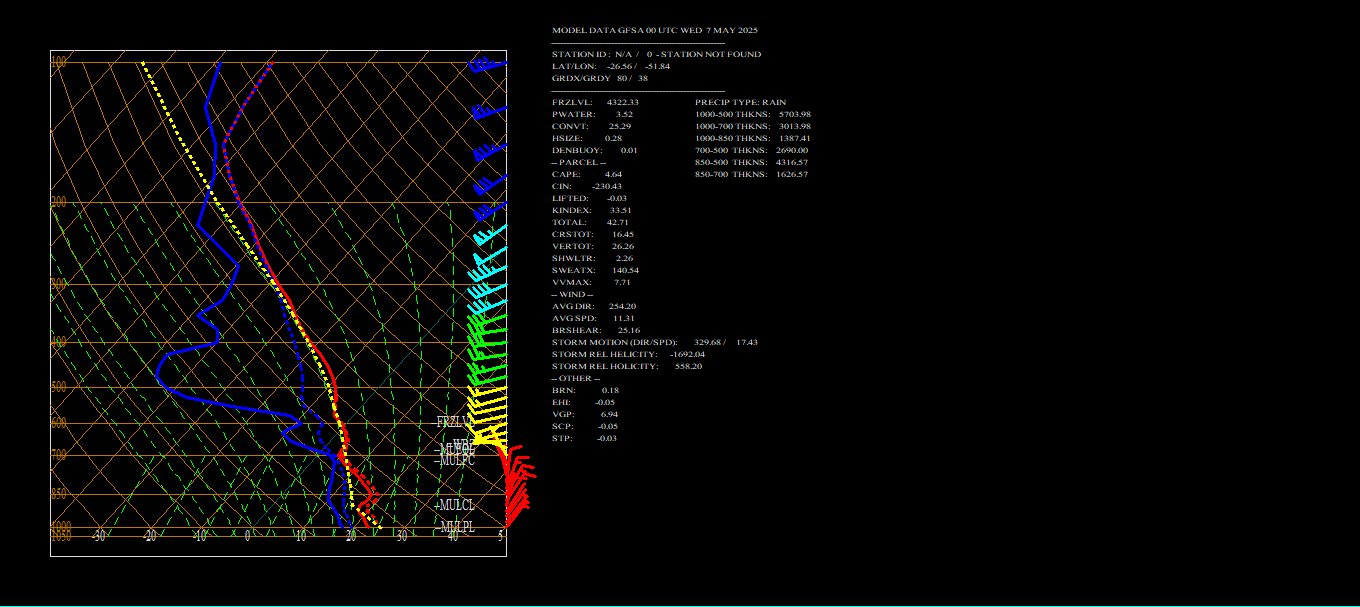1360x607 pixels.
Task: Click the 100 pressure level label
Action: pos(59,63)
